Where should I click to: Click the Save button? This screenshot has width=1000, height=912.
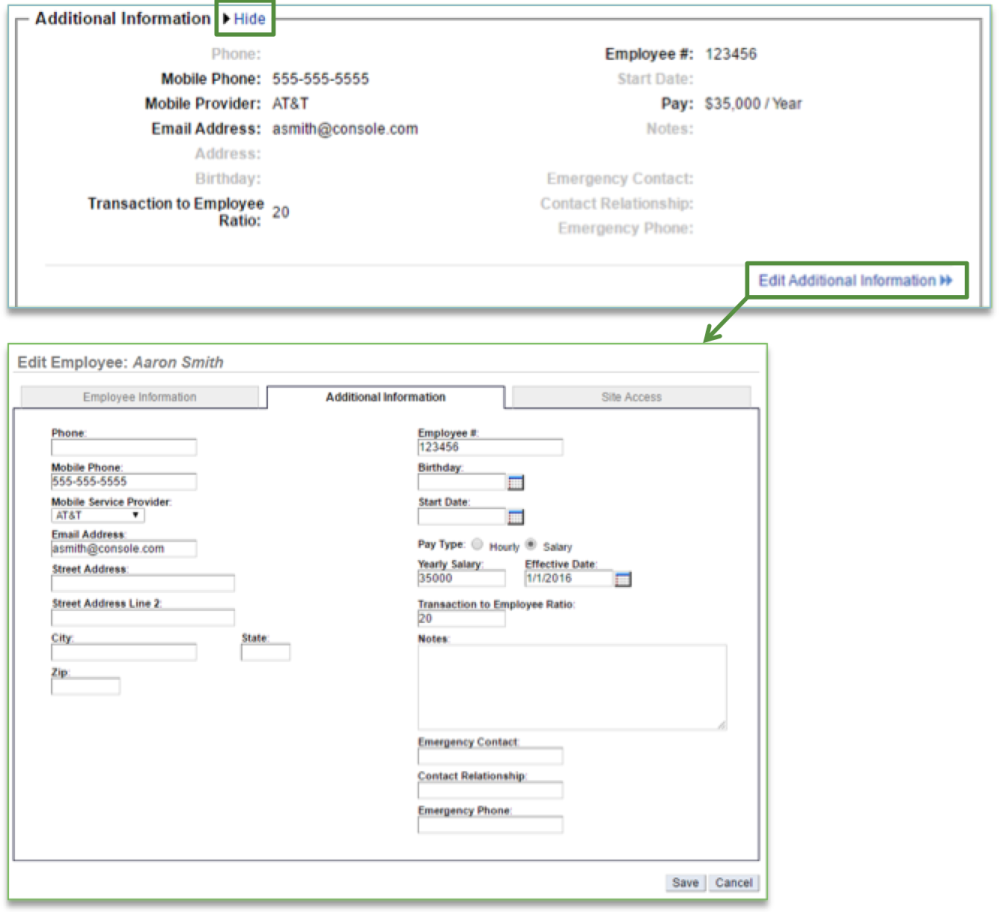tap(686, 883)
